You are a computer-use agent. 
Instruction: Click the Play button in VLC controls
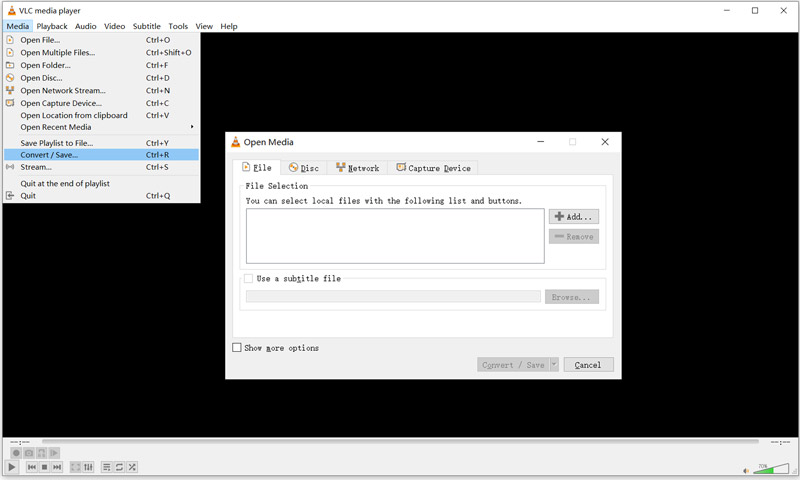pyautogui.click(x=12, y=467)
